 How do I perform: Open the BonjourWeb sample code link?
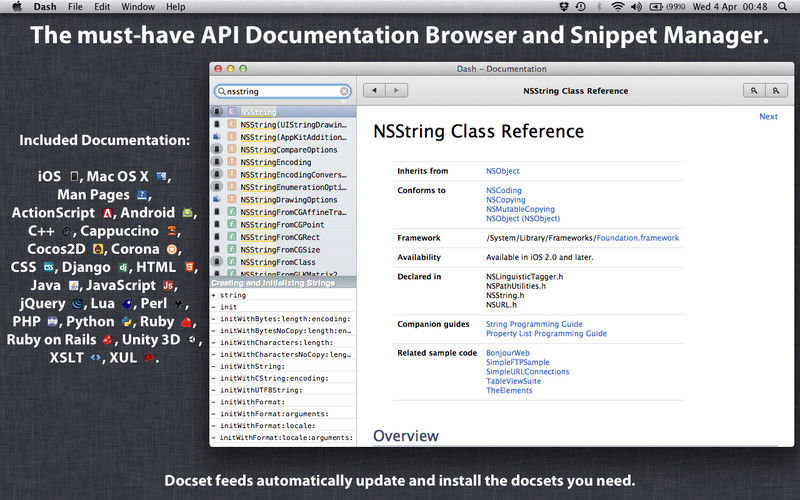click(508, 353)
